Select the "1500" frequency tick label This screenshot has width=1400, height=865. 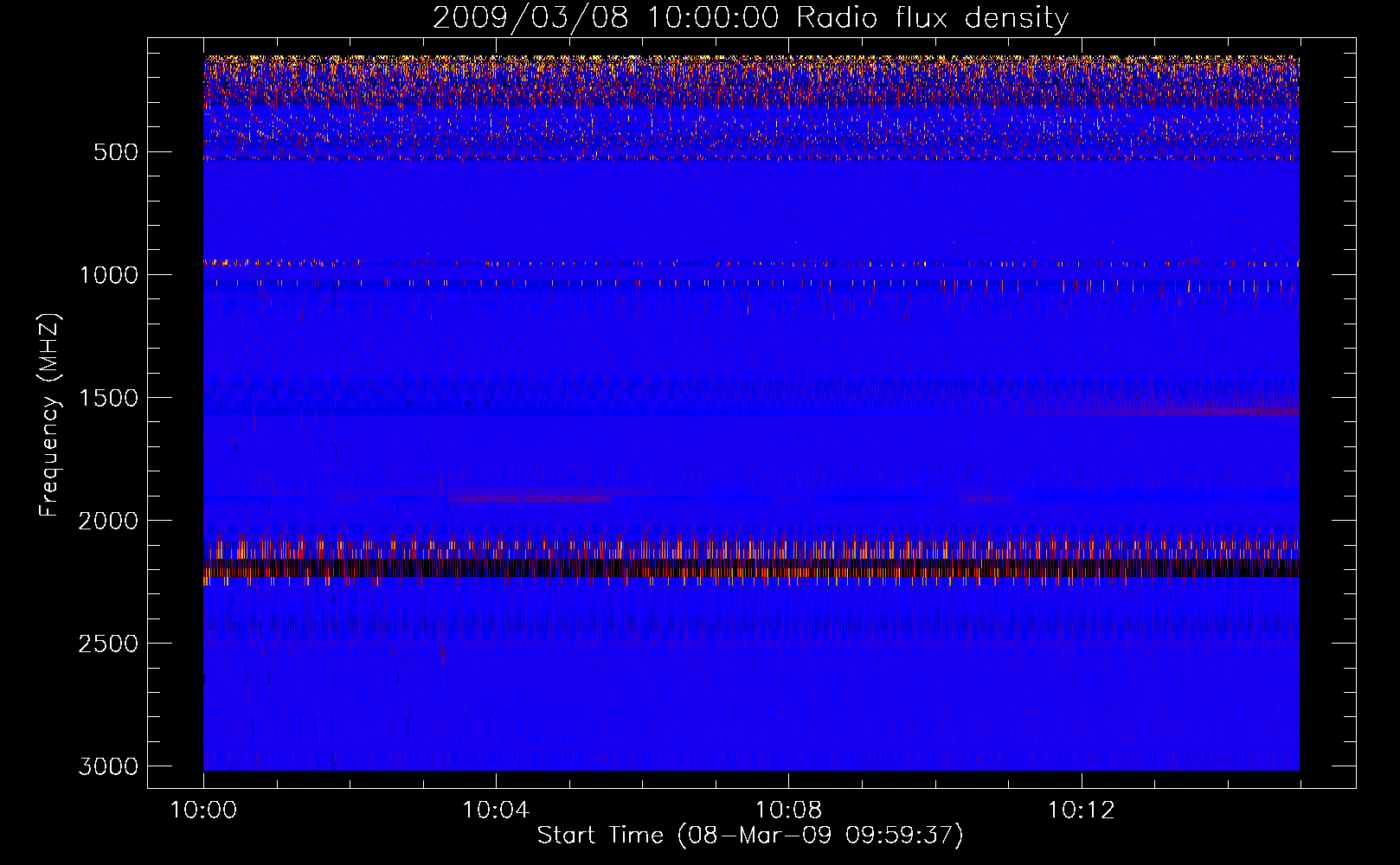coord(108,398)
